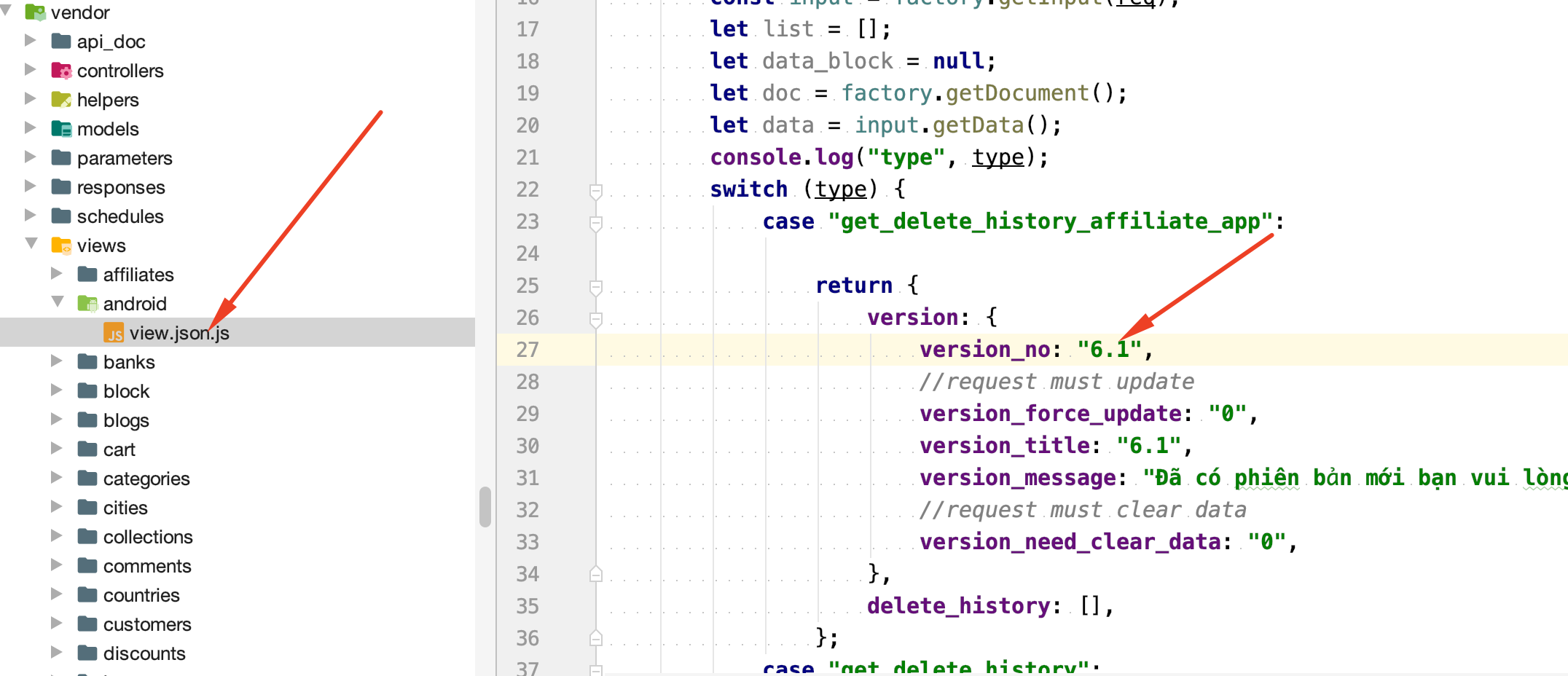Viewport: 1568px width, 676px height.
Task: Click the getData call on line 20
Action: pos(979,125)
